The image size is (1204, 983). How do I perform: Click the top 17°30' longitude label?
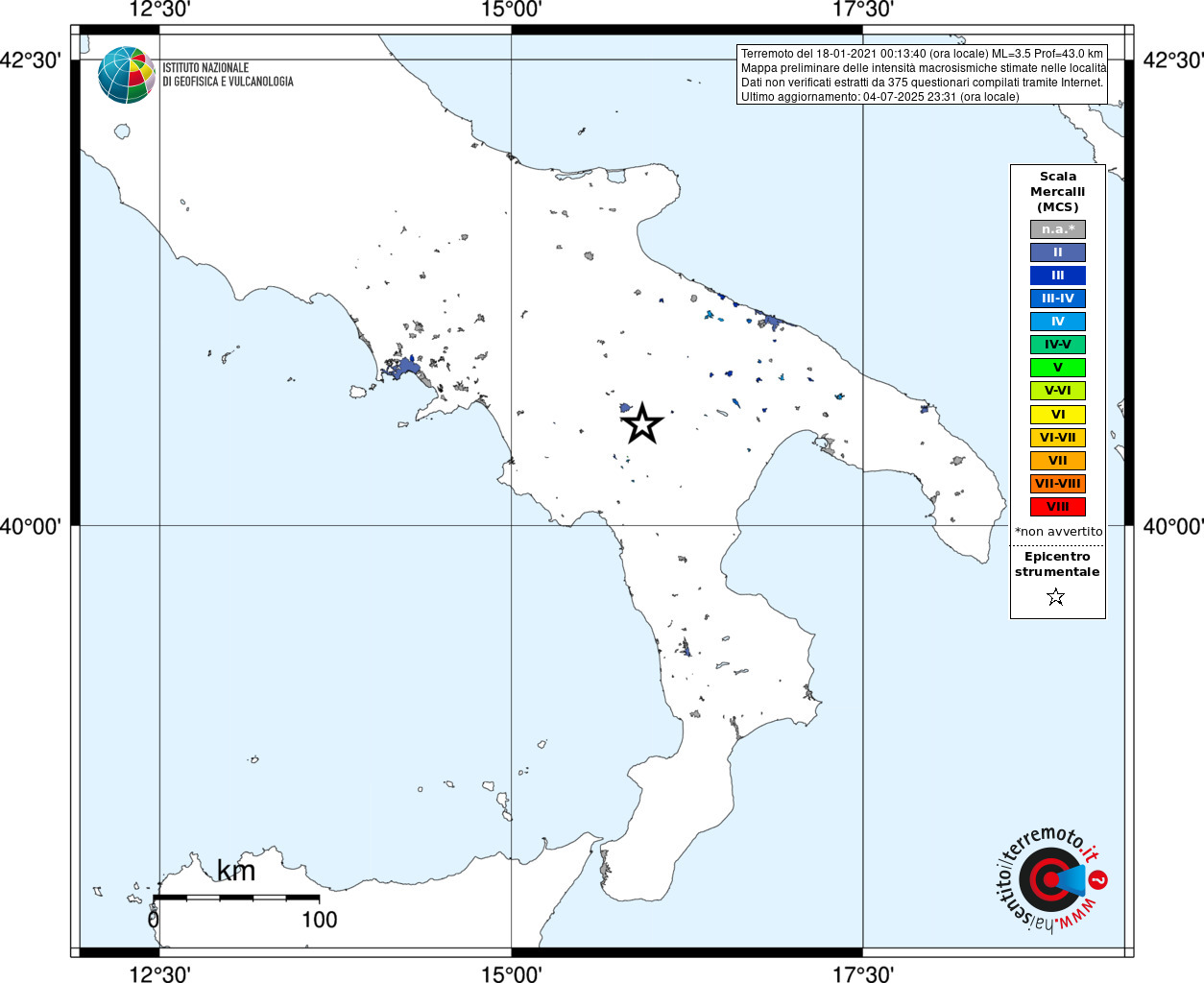tap(863, 10)
